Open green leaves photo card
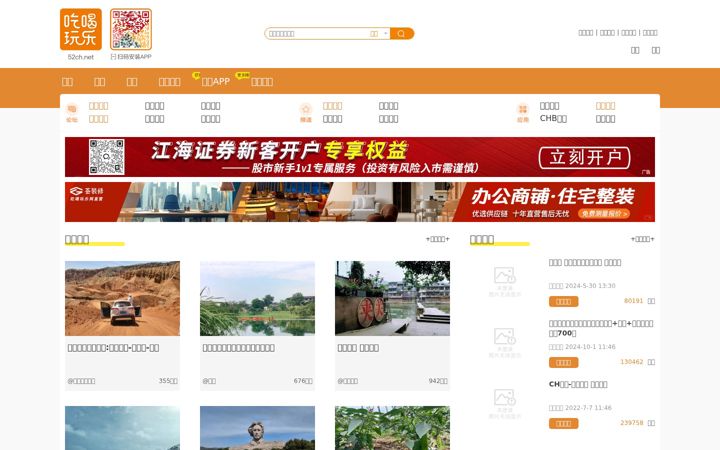 pos(392,428)
